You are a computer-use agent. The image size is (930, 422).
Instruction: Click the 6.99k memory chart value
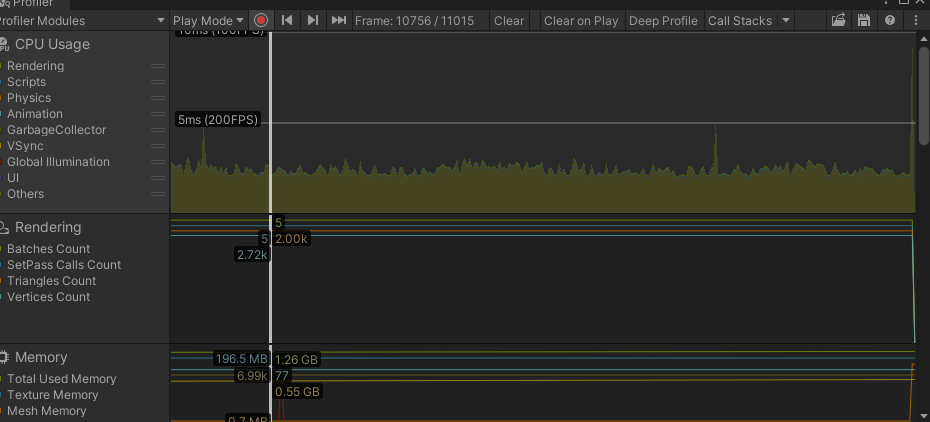point(252,375)
